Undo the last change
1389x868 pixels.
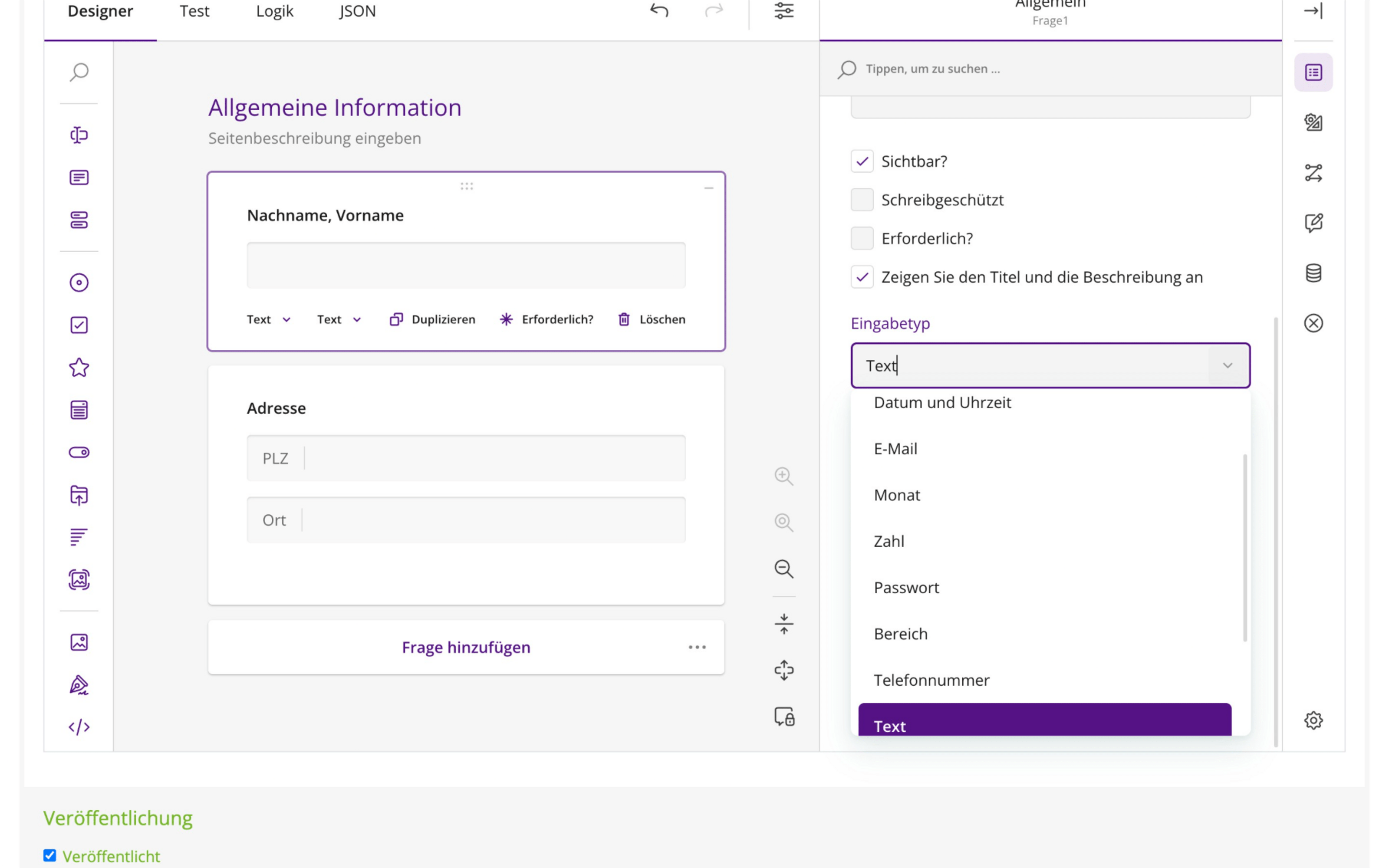pyautogui.click(x=659, y=10)
